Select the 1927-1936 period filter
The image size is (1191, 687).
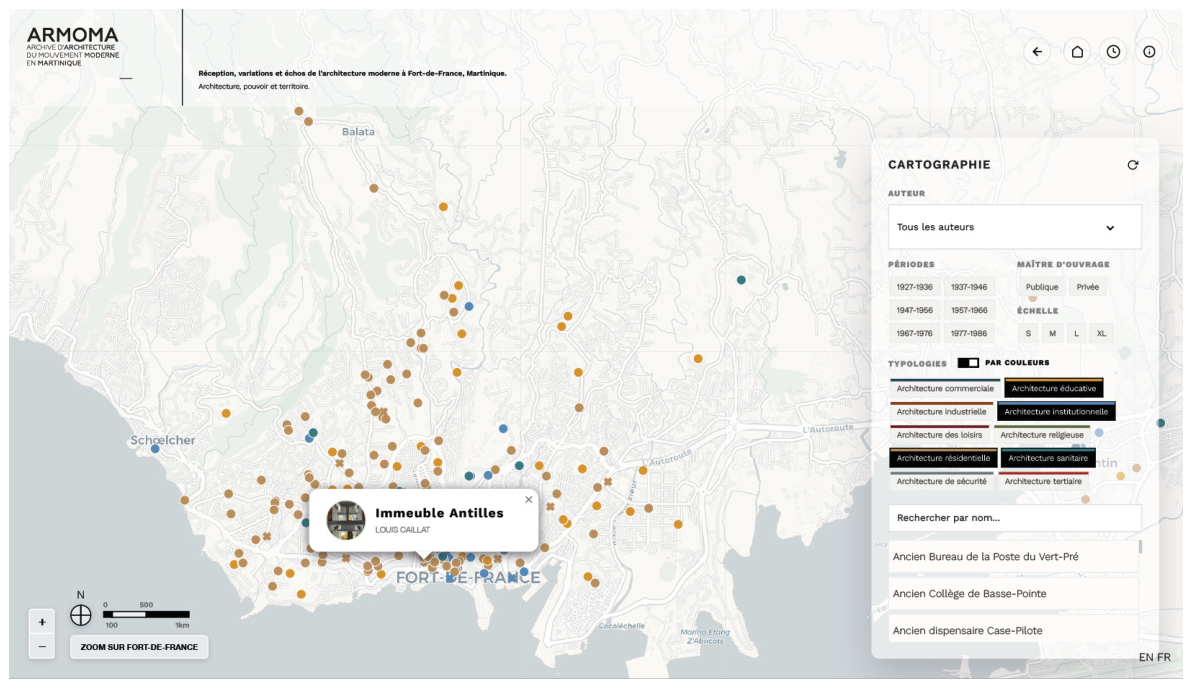click(x=915, y=287)
